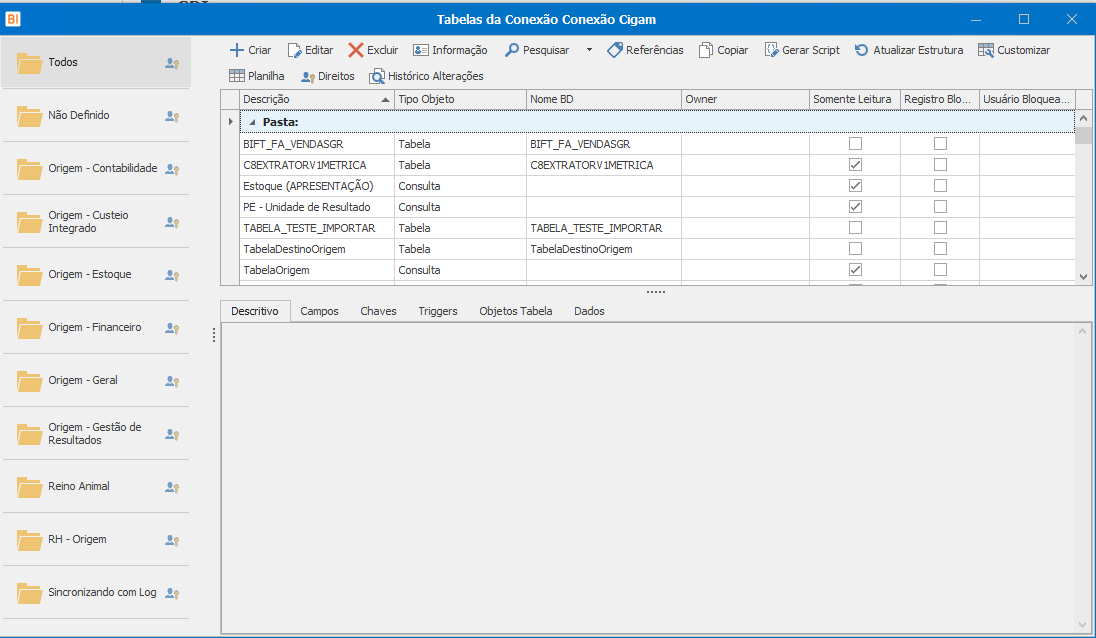Collapse the Pasta group row
Viewport: 1096px width, 638px height.
(252, 122)
